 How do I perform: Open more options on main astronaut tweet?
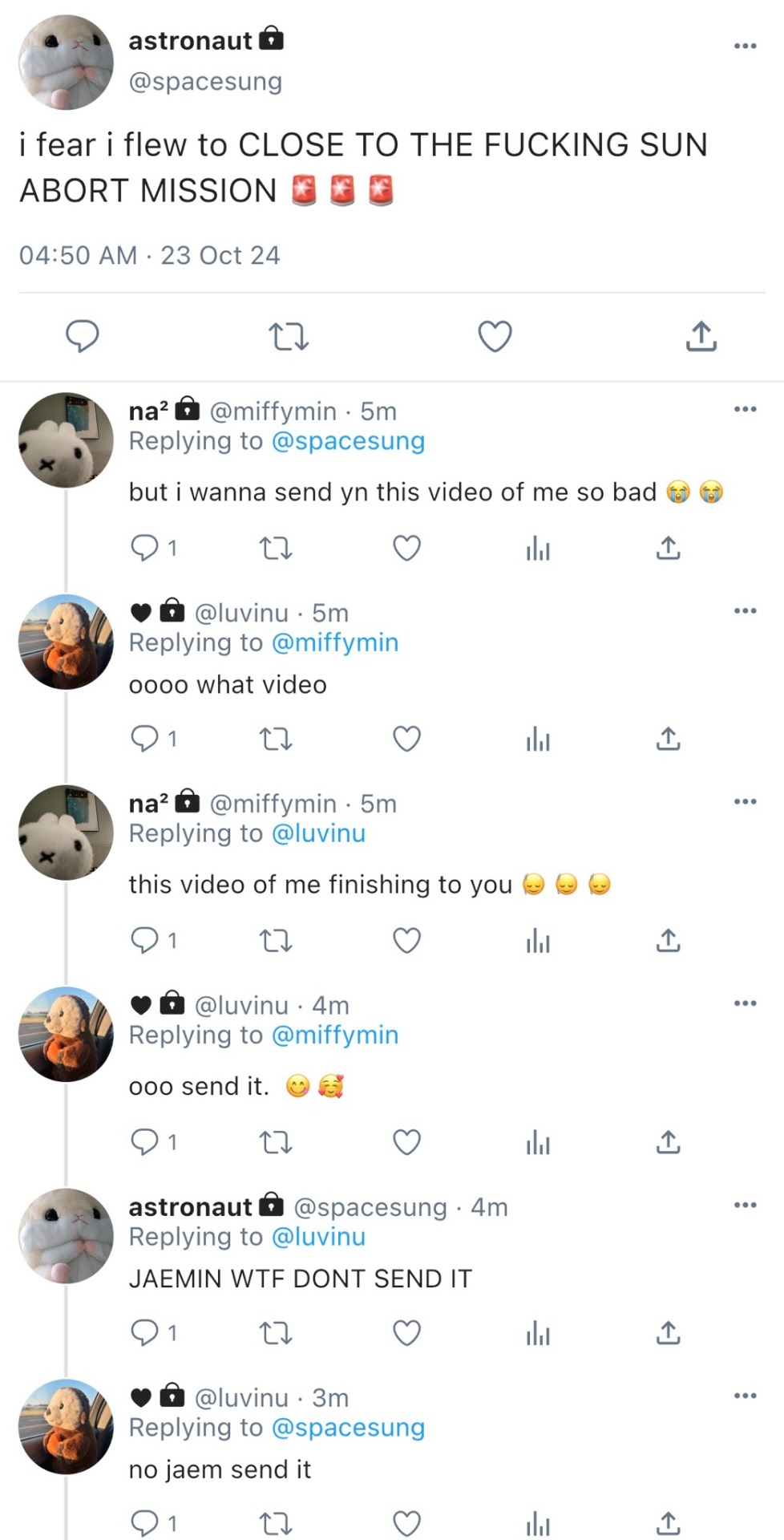click(x=745, y=46)
